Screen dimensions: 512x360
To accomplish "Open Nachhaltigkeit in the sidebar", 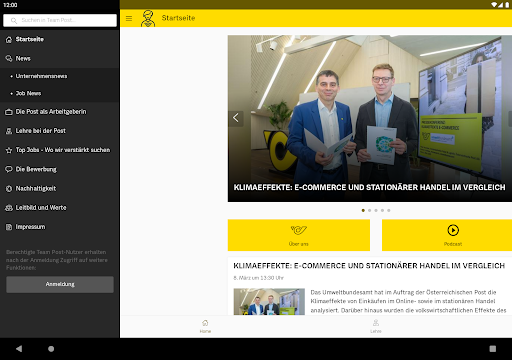I will [60, 189].
